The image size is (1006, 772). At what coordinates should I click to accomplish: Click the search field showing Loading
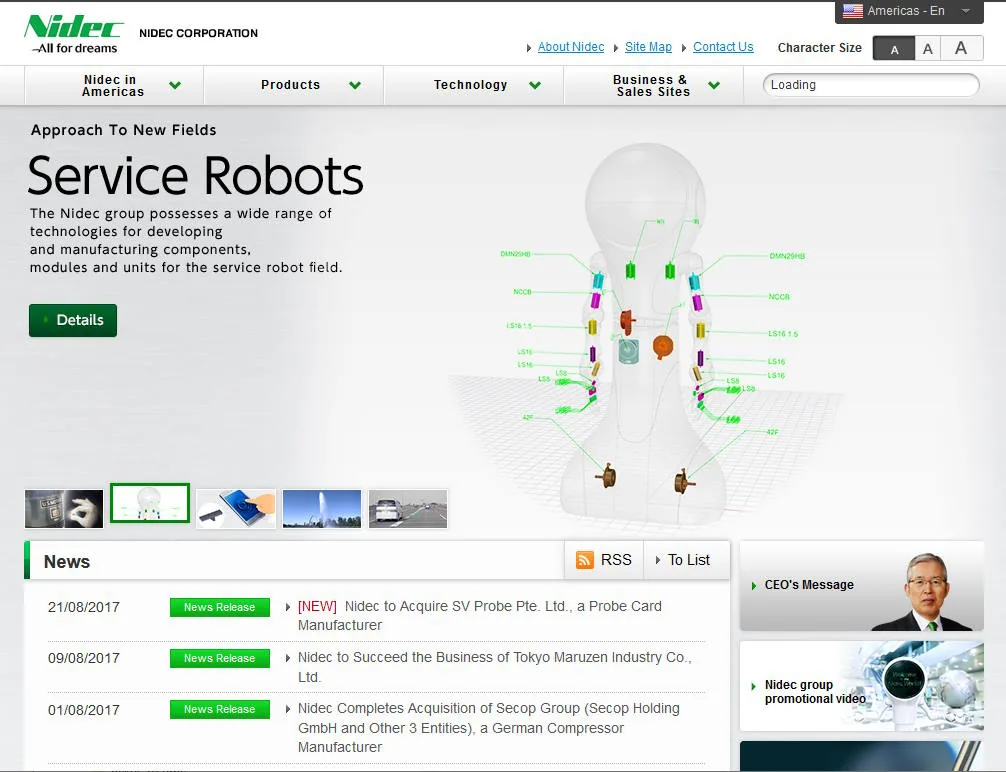[x=871, y=85]
